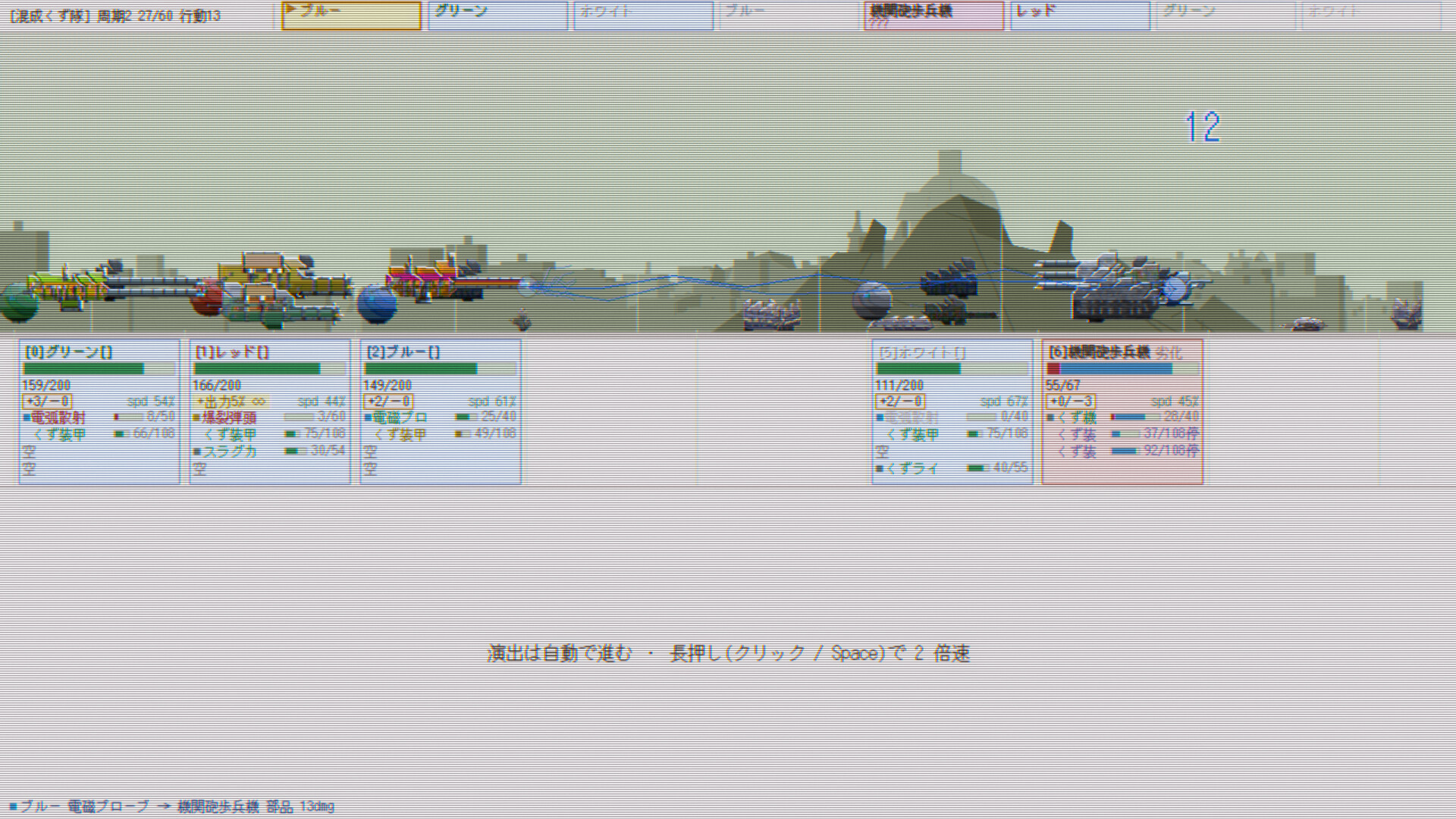Open the [2]ブルー unit card title
Viewport: 1456px width, 819px height.
pyautogui.click(x=403, y=352)
